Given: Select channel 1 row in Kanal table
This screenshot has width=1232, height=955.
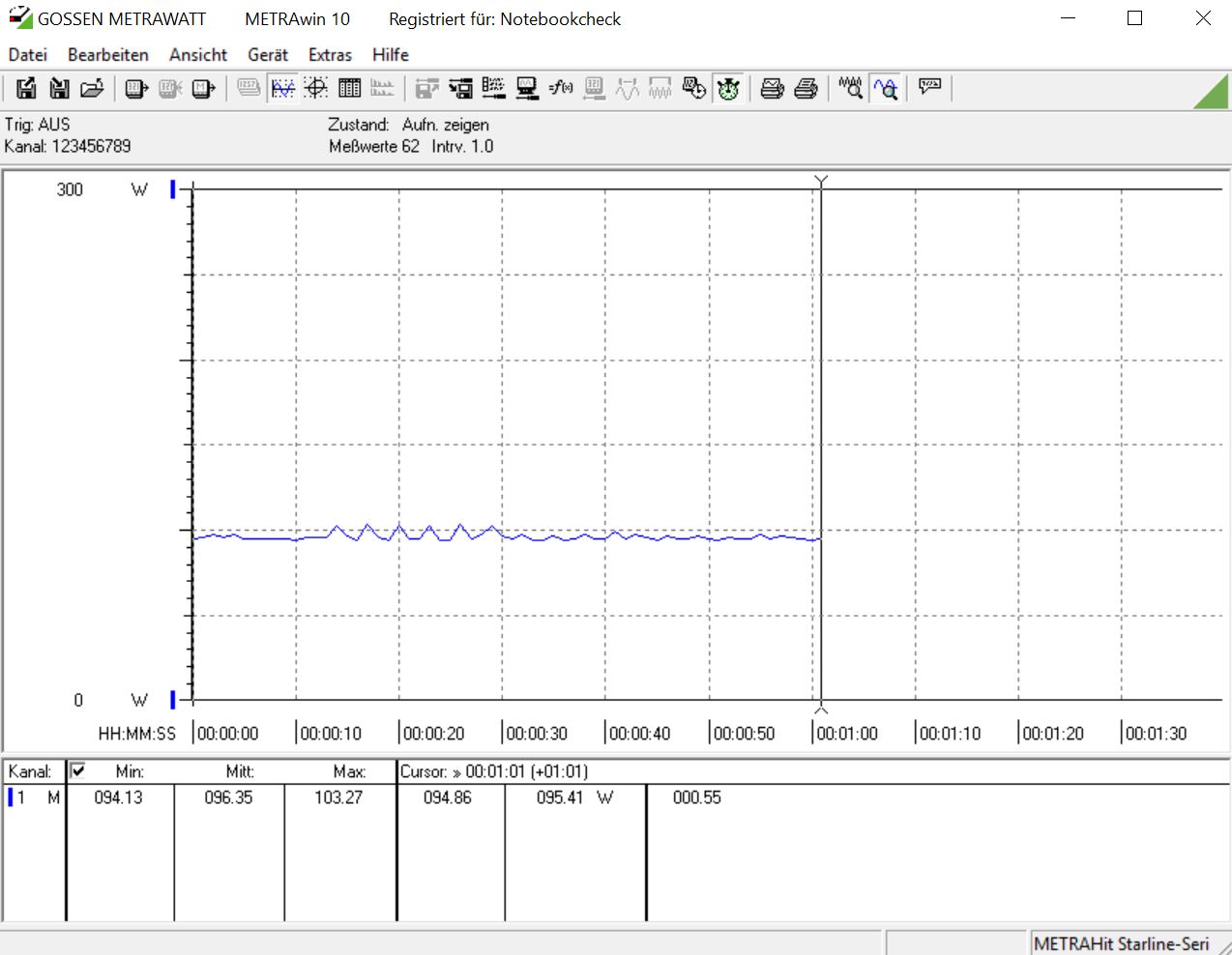Looking at the screenshot, I should coord(21,797).
